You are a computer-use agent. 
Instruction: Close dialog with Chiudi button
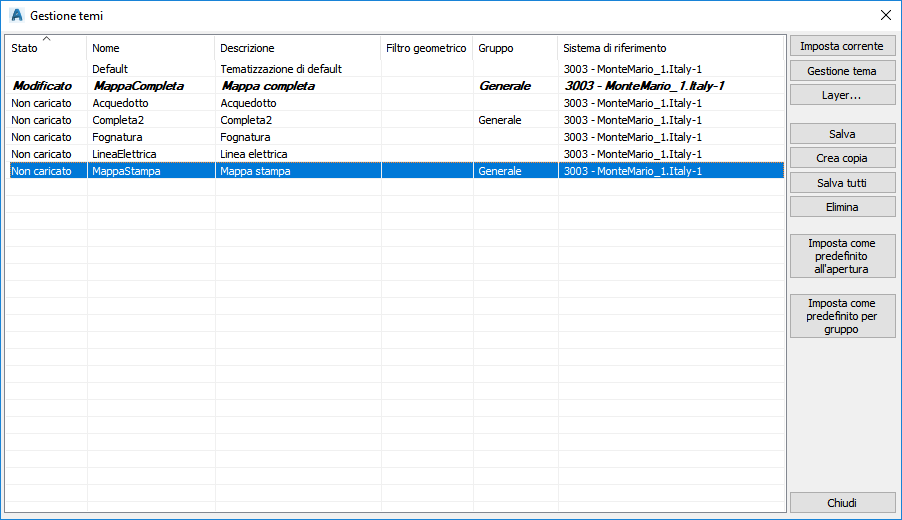pos(842,503)
